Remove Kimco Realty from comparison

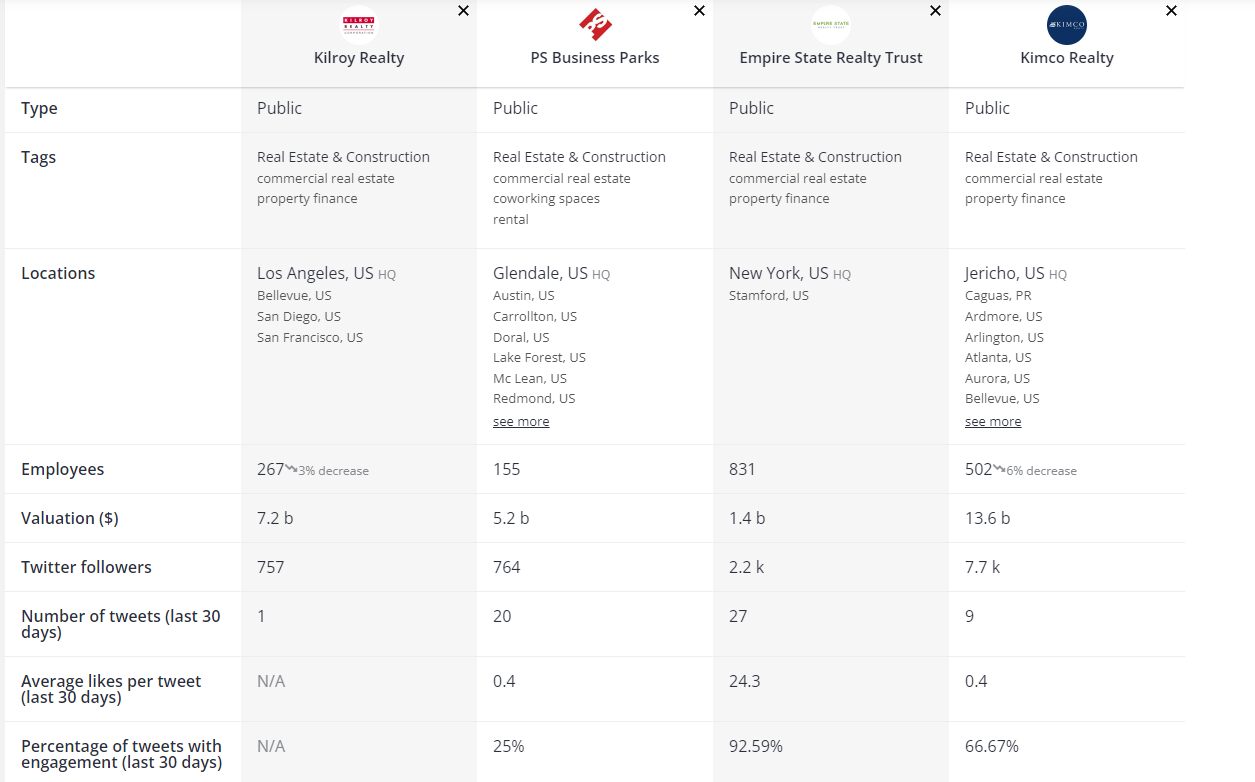click(x=1171, y=11)
